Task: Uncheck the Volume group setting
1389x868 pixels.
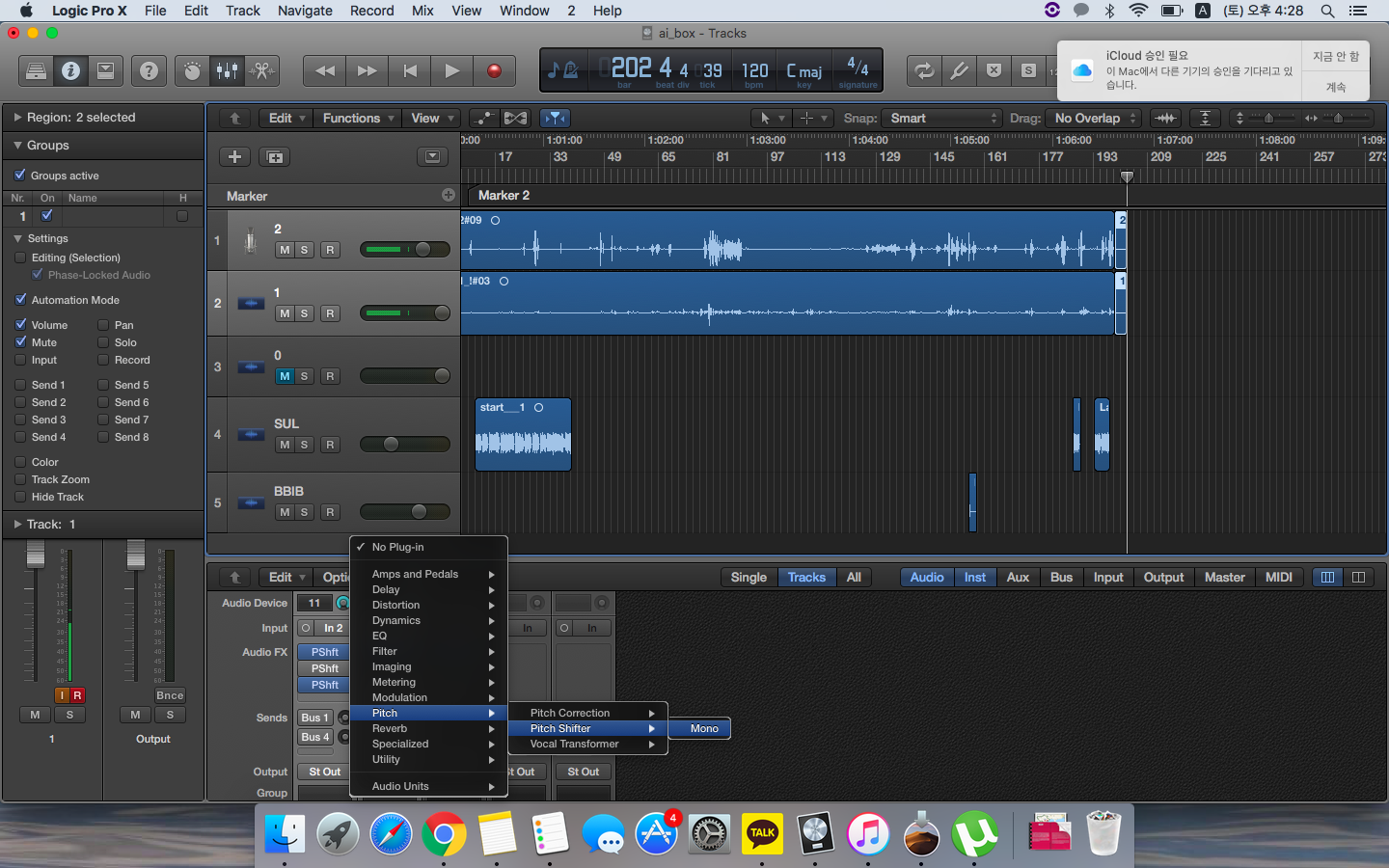Action: (20, 325)
